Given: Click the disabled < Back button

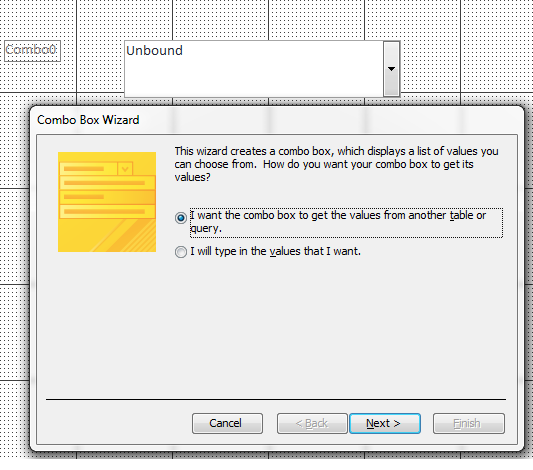Looking at the screenshot, I should pos(312,423).
